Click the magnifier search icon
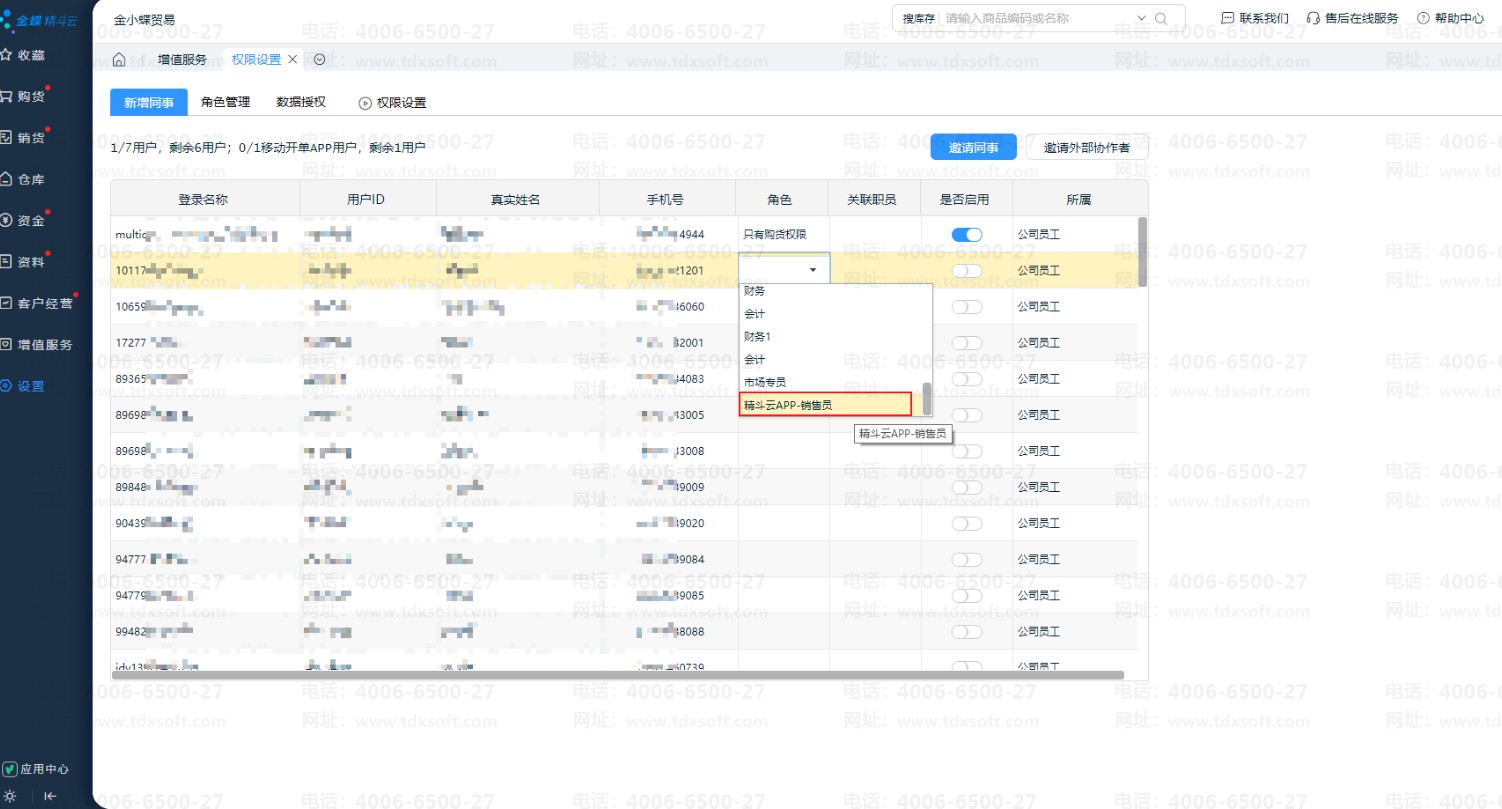The image size is (1502, 809). click(x=1161, y=18)
